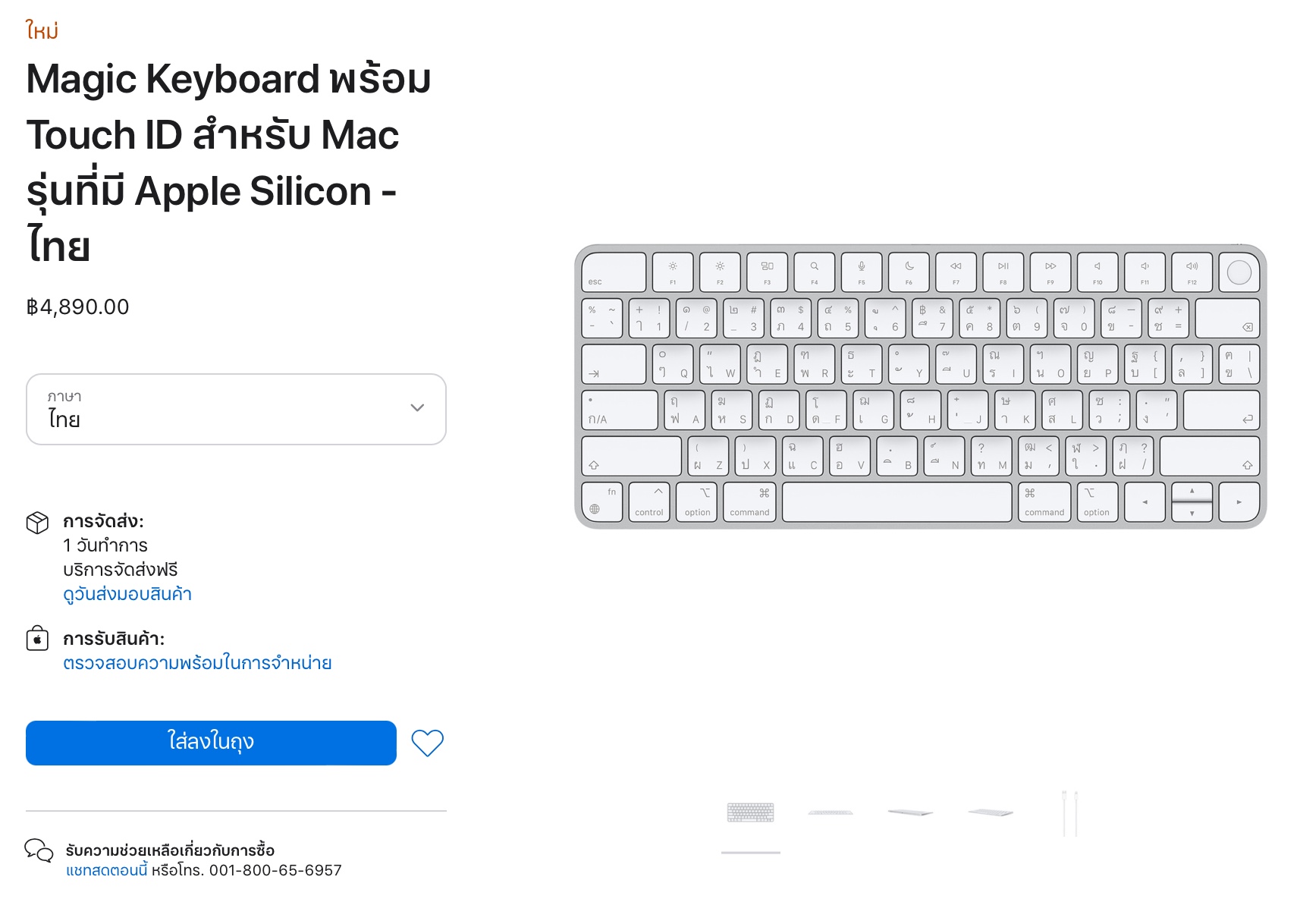Click the ฿4,890.00 price text

click(x=77, y=307)
